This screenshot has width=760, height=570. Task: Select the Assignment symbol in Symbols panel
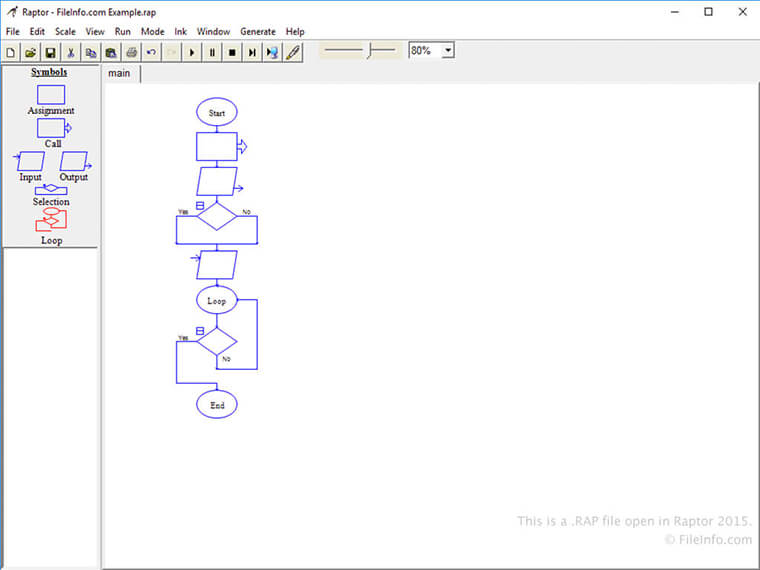coord(51,95)
